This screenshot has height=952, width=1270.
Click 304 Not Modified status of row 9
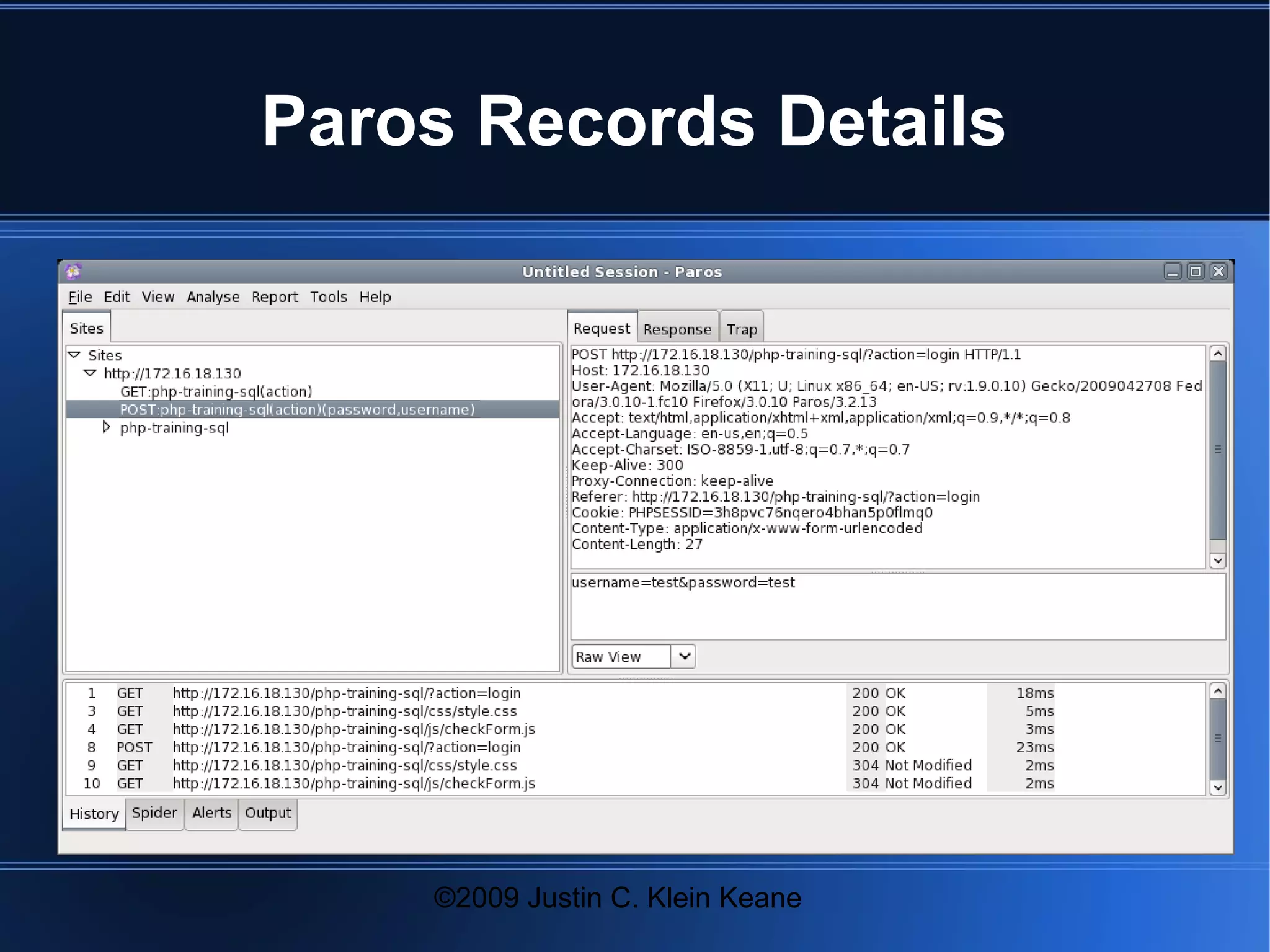coord(912,765)
